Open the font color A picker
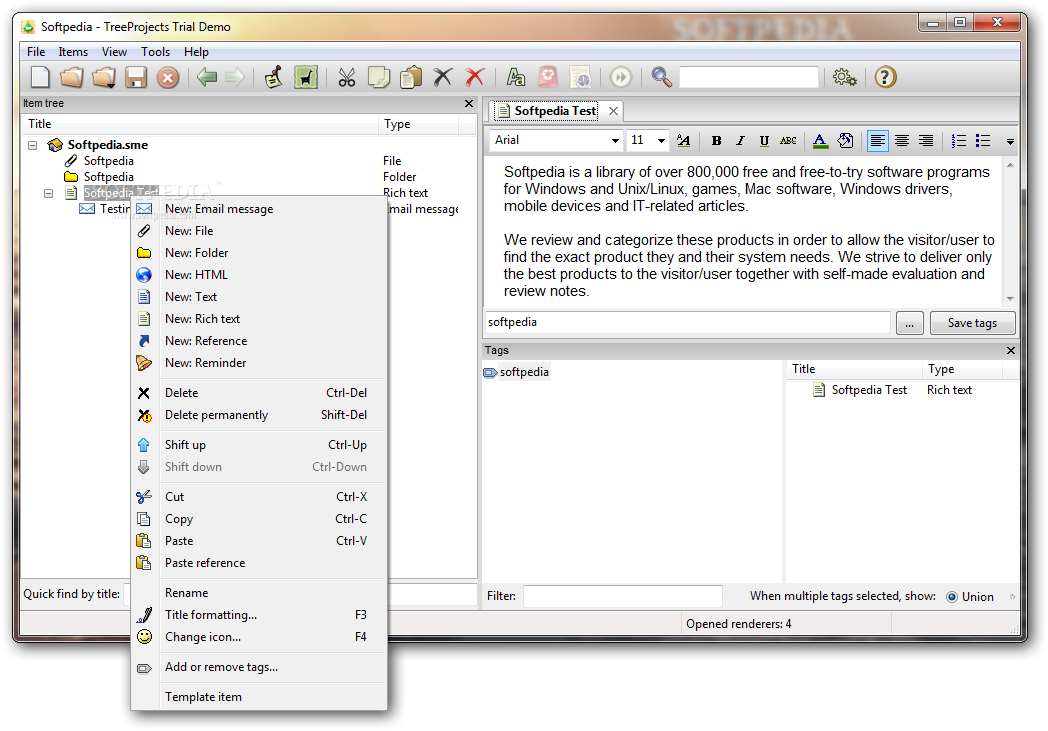 tap(820, 140)
